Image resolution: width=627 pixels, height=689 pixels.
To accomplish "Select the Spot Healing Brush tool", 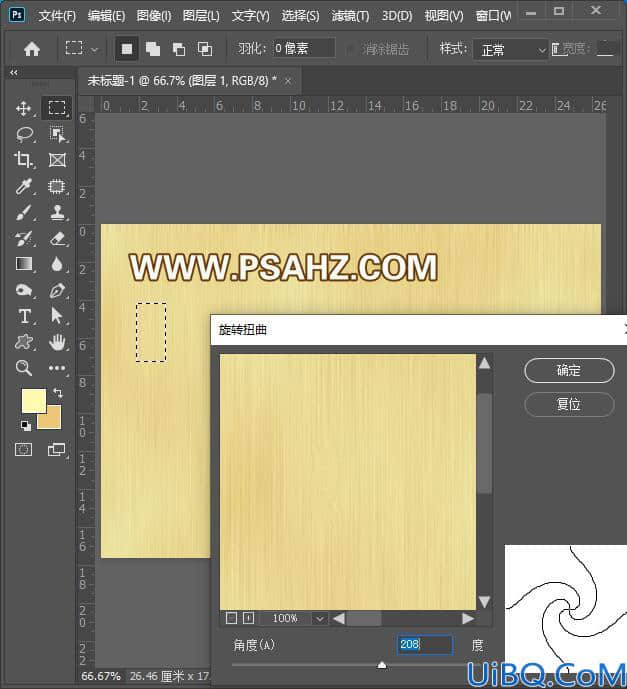I will [x=57, y=186].
